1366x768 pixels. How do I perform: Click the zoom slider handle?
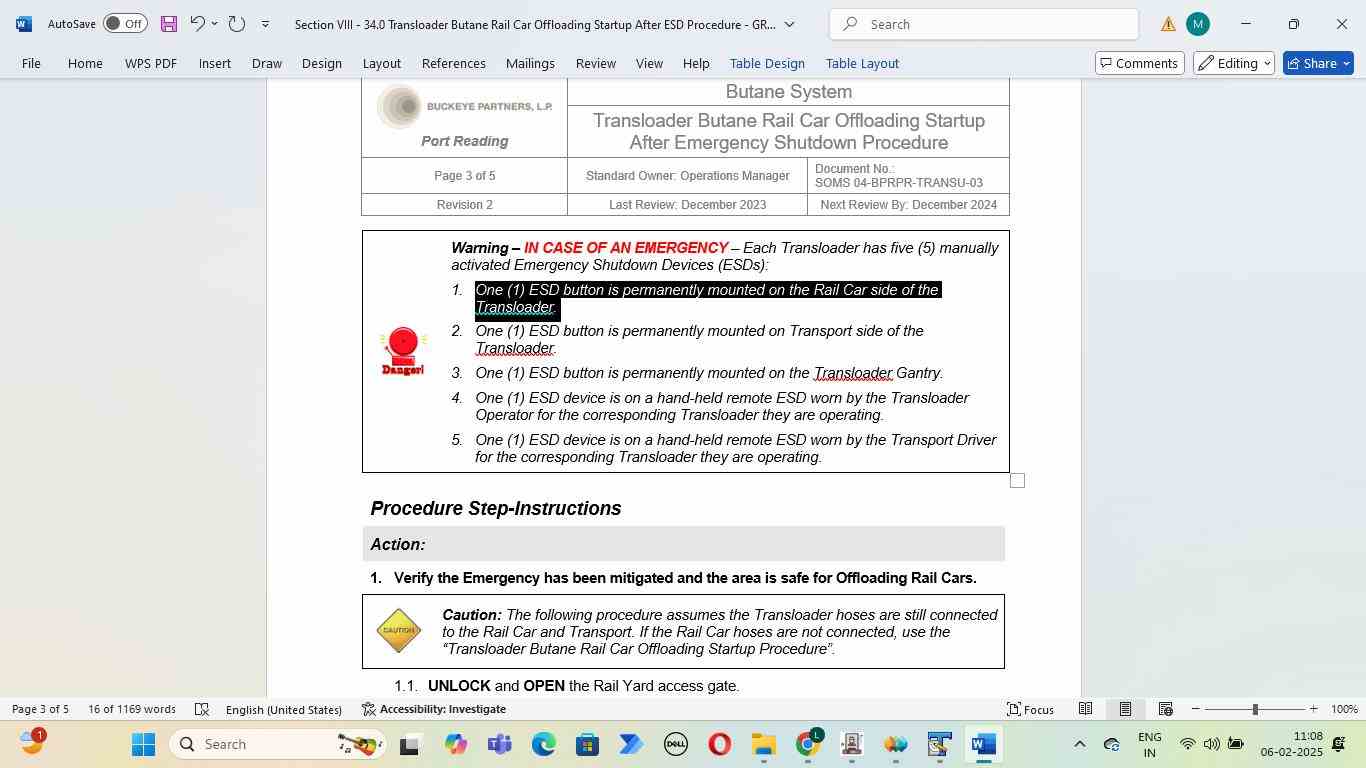tap(1255, 709)
